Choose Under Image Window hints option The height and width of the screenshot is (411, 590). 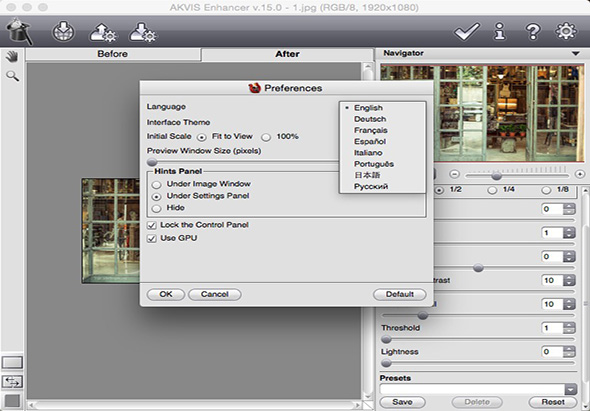(157, 185)
